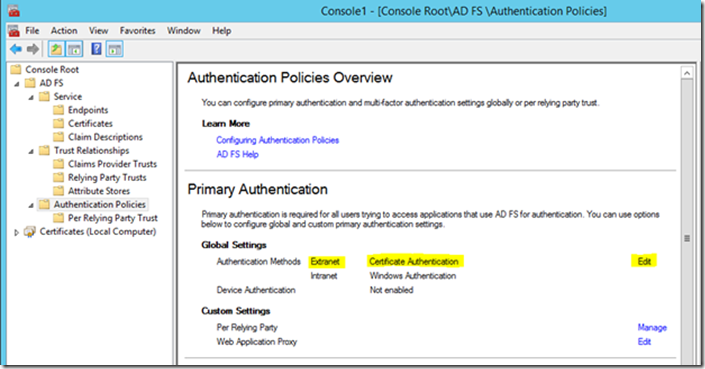Click the vertical scrollbar thumb grip
705x369 pixels.
(687, 238)
